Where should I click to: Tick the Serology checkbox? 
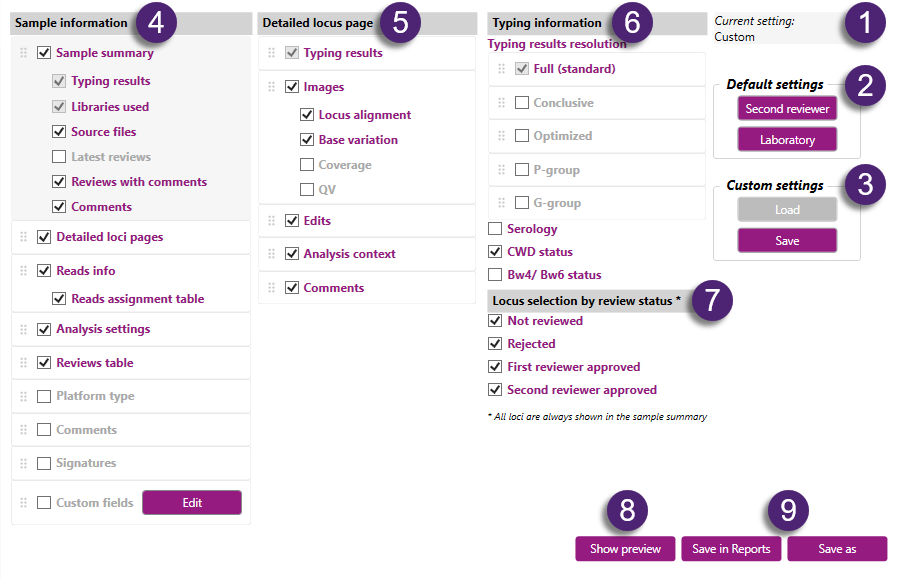click(495, 230)
